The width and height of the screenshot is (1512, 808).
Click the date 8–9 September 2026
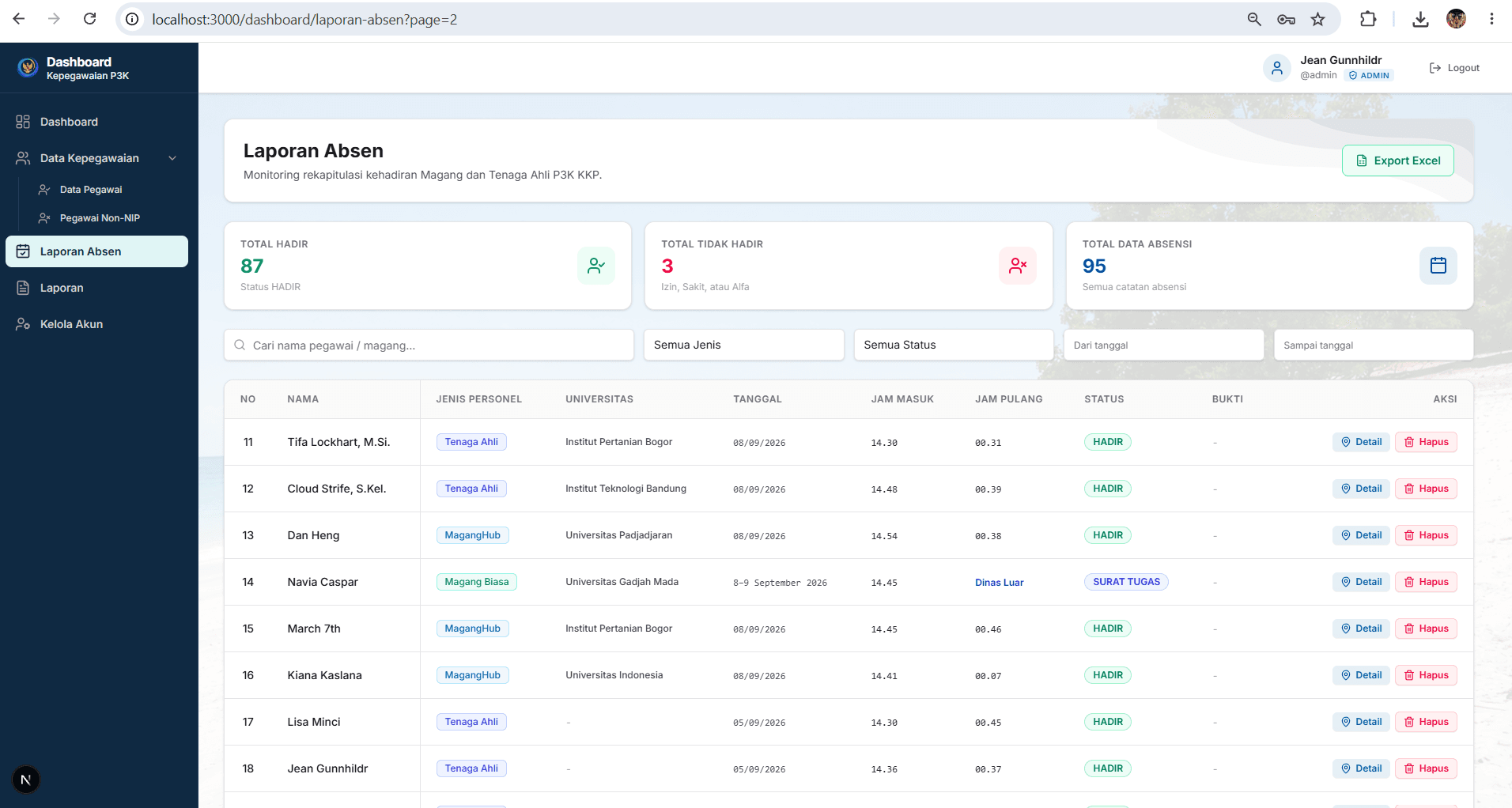(x=780, y=583)
